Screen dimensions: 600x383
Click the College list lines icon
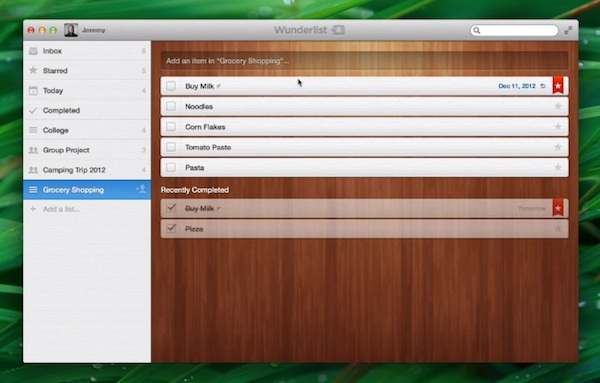pyautogui.click(x=33, y=130)
